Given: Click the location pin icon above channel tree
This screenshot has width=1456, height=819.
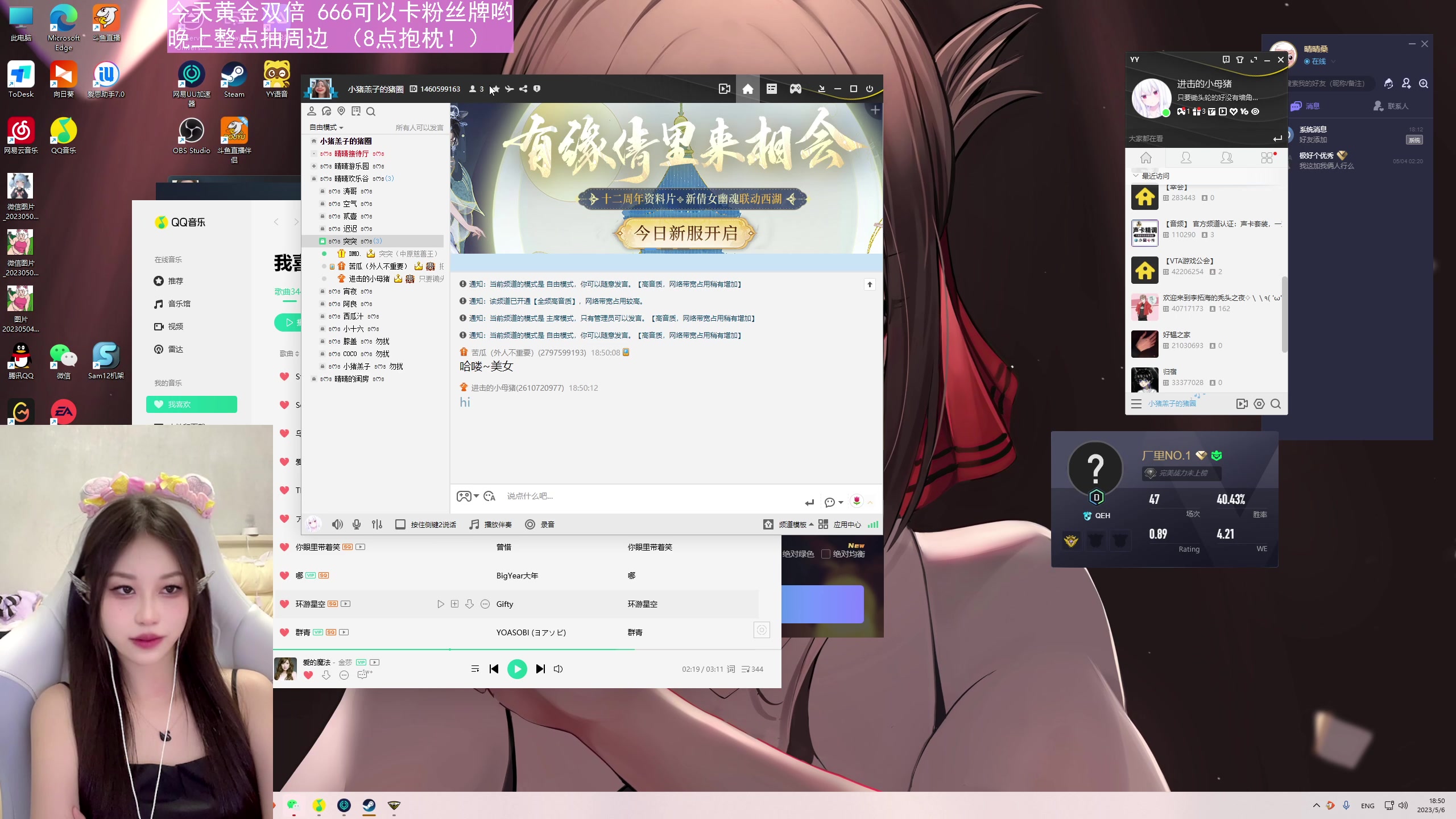Looking at the screenshot, I should tap(341, 111).
